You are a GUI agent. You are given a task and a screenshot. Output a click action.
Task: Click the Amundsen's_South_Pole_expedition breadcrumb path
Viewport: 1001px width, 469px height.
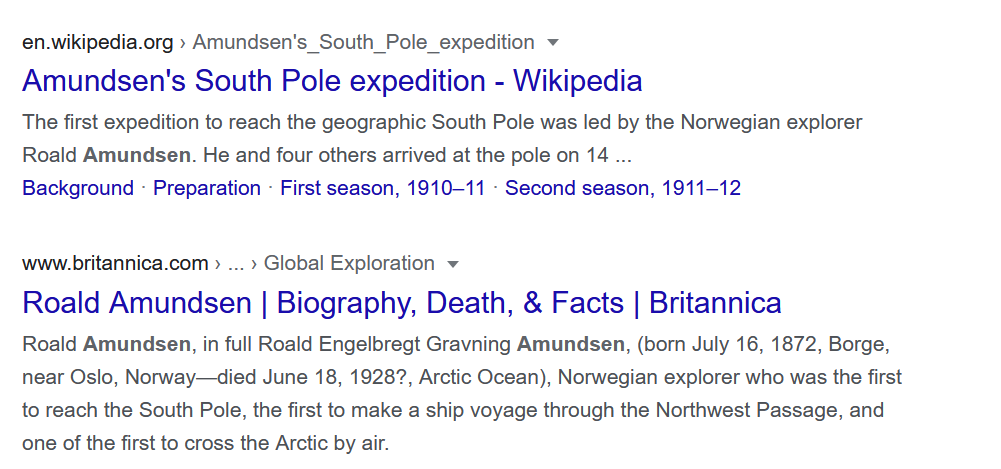tap(363, 42)
